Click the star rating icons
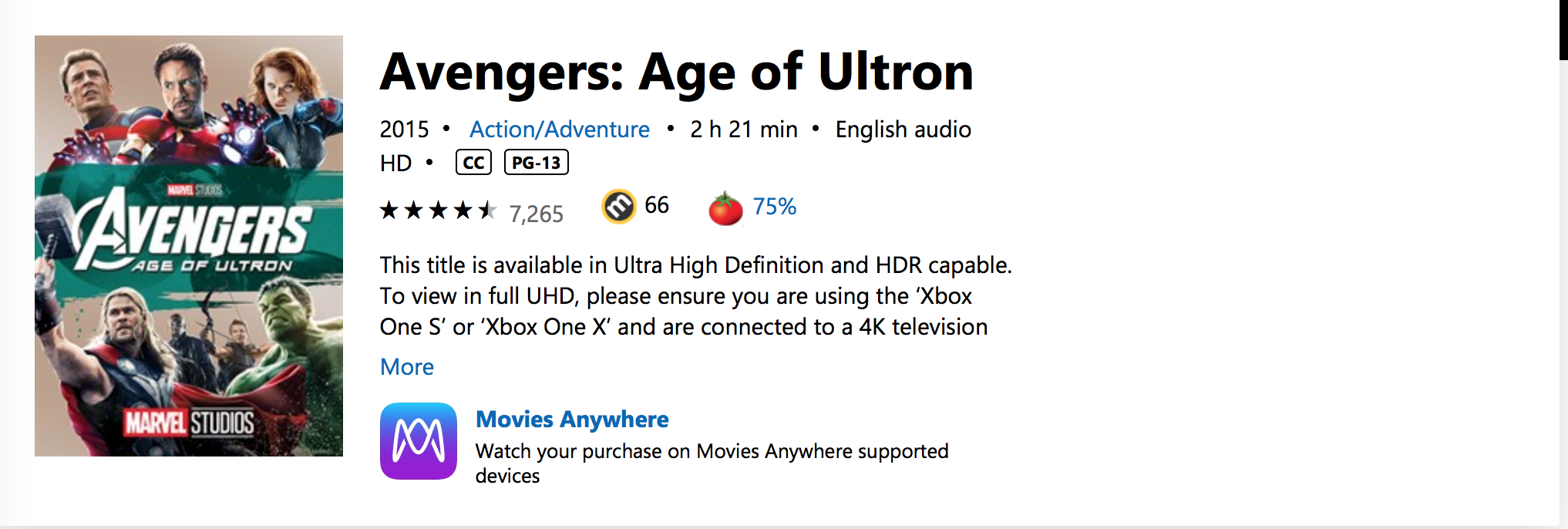The width and height of the screenshot is (1568, 529). point(438,210)
